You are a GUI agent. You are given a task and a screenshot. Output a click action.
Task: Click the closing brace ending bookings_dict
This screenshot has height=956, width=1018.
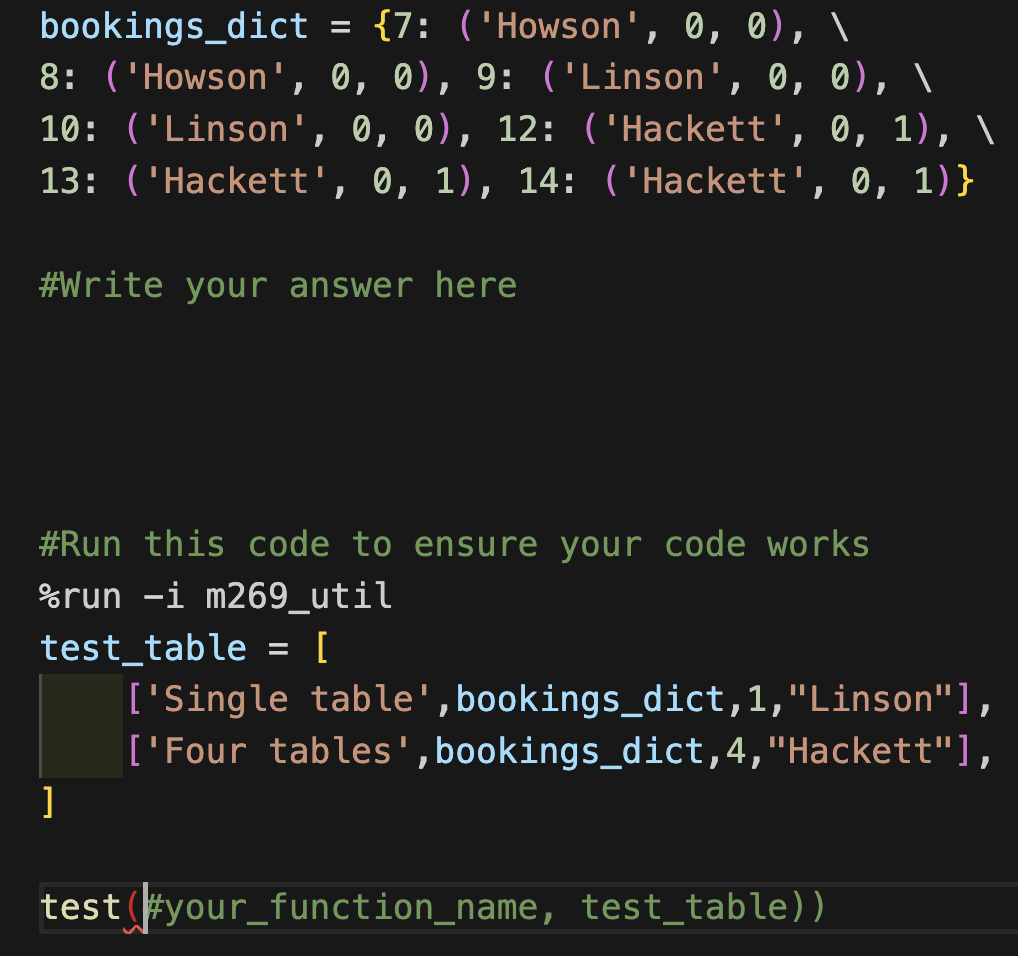pos(965,181)
